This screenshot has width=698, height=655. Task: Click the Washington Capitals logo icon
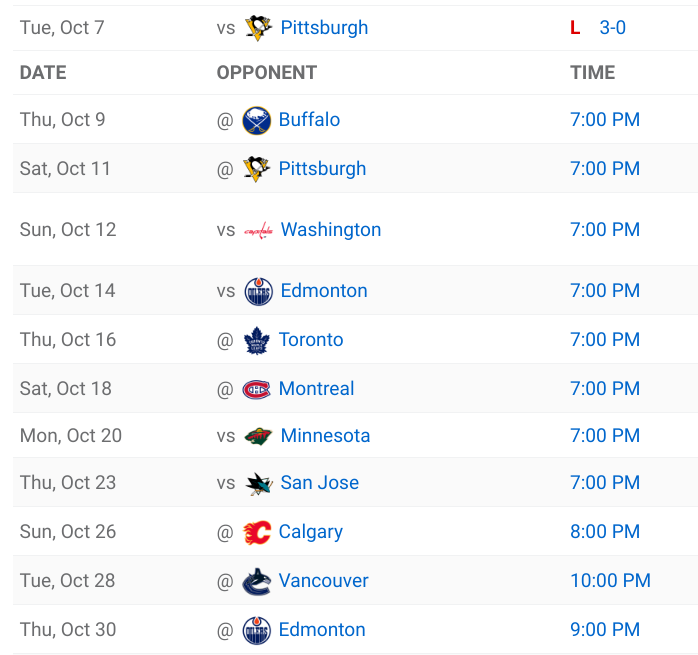pos(258,231)
